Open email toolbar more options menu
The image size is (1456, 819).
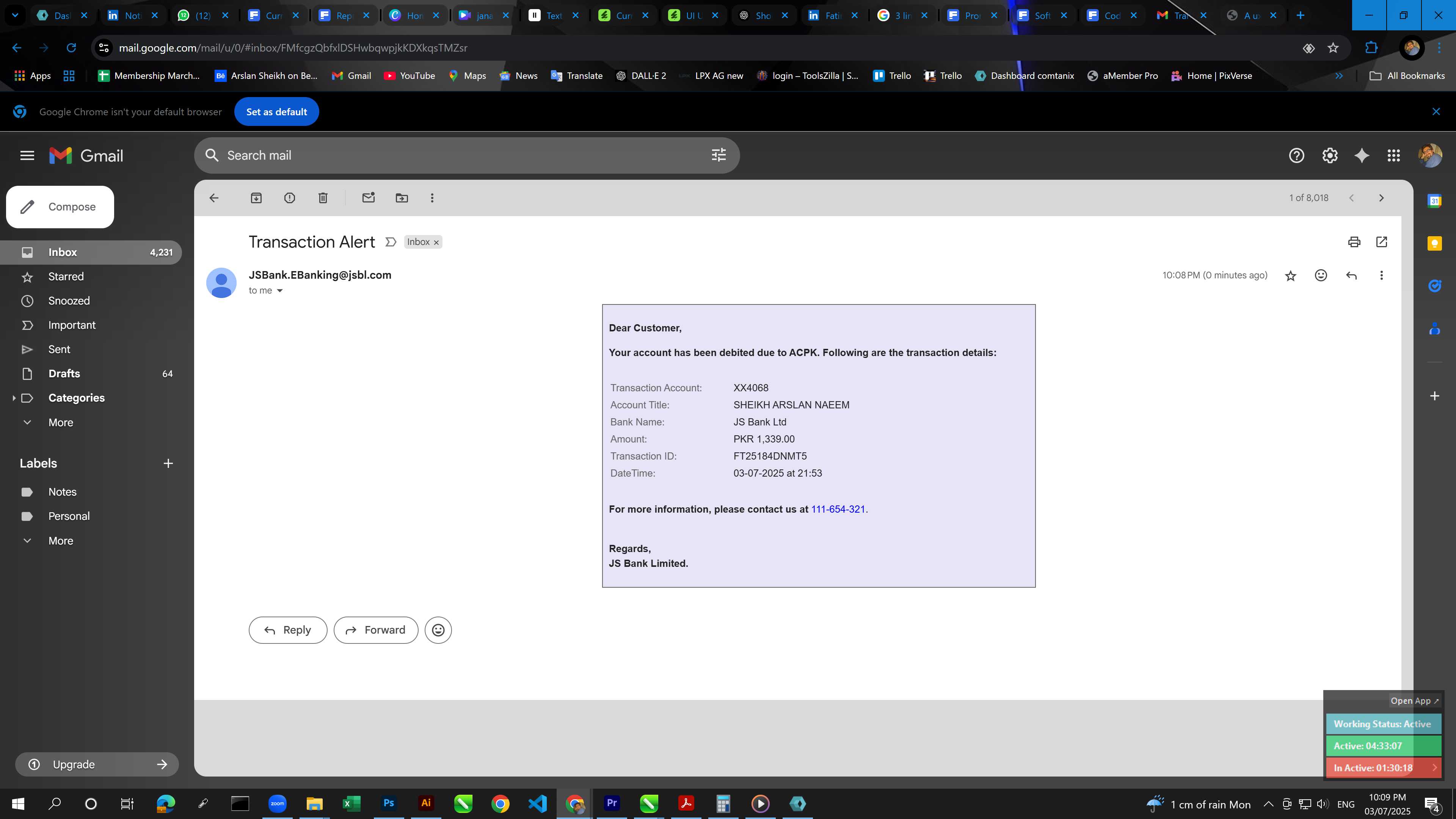point(432,198)
